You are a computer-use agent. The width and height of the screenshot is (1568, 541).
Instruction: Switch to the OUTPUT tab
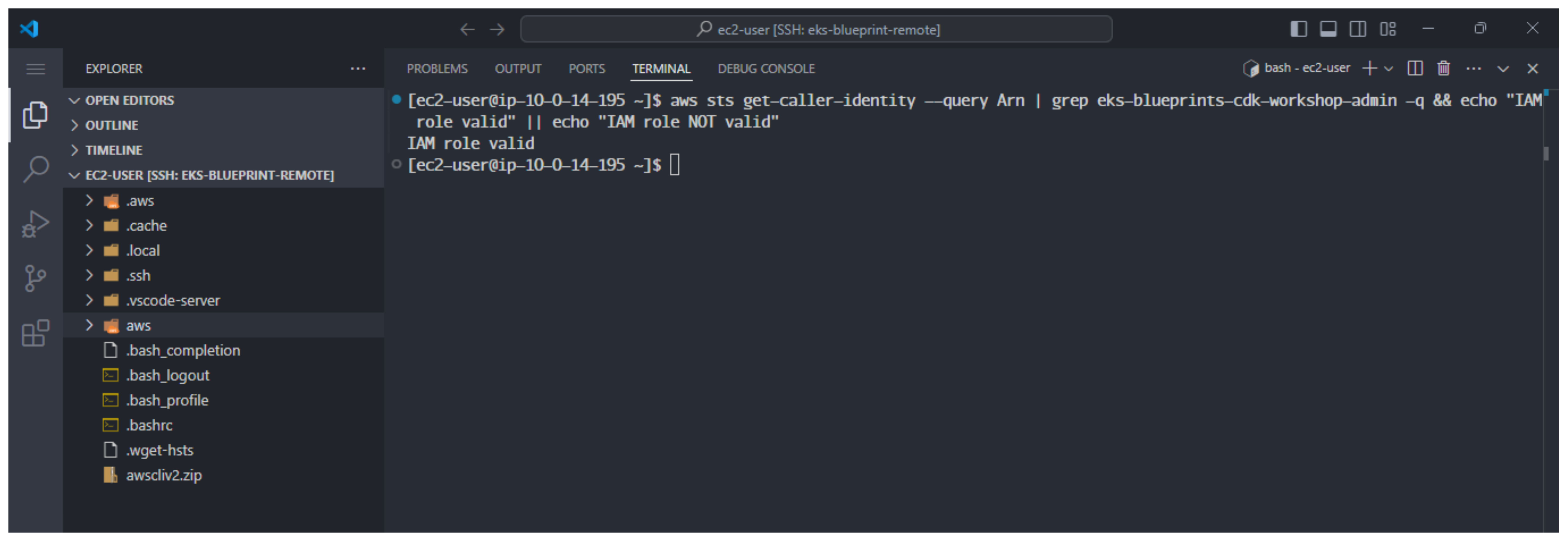(x=518, y=69)
